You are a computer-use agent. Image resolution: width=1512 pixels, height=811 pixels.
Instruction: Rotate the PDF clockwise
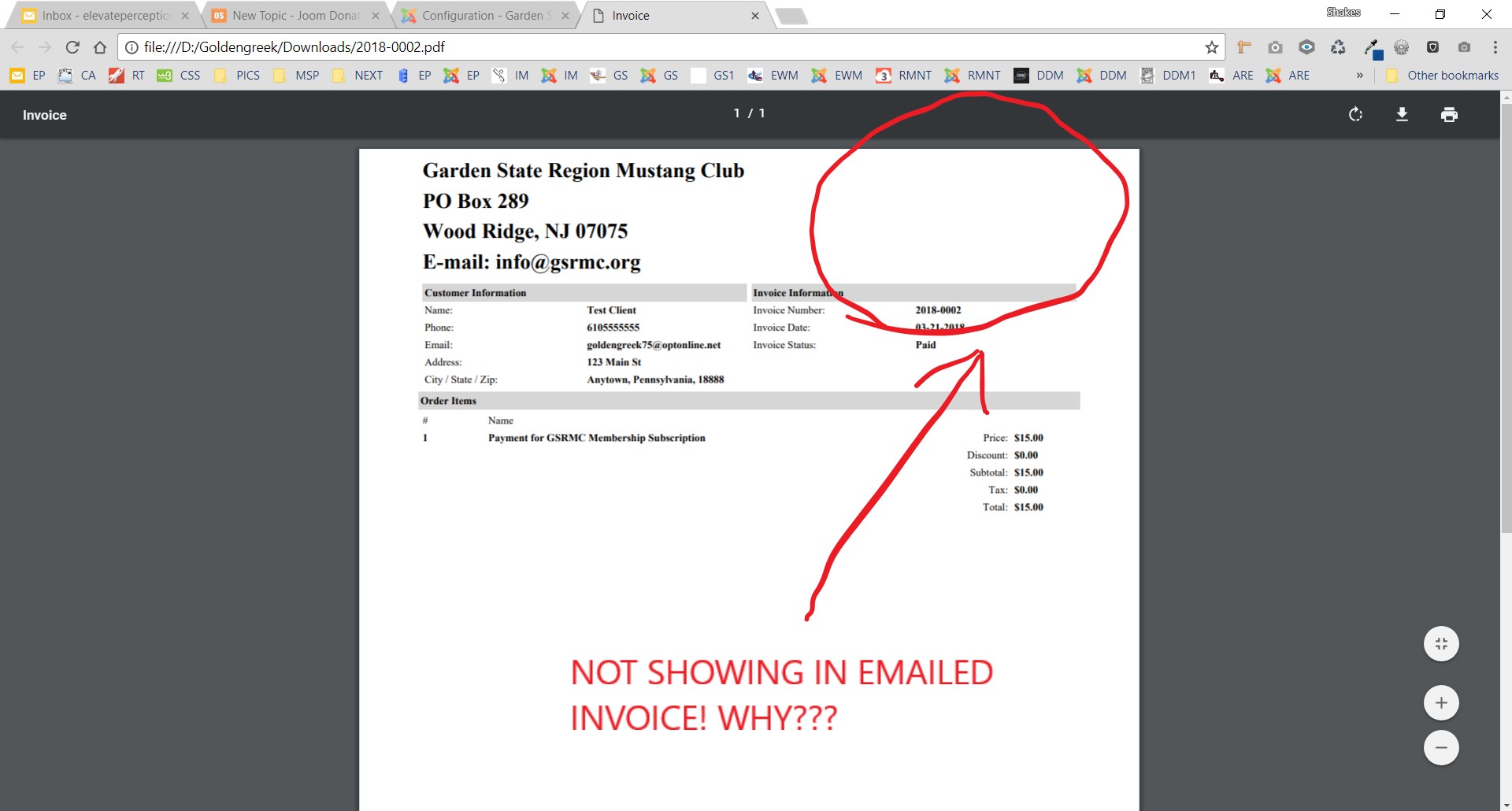coord(1355,115)
